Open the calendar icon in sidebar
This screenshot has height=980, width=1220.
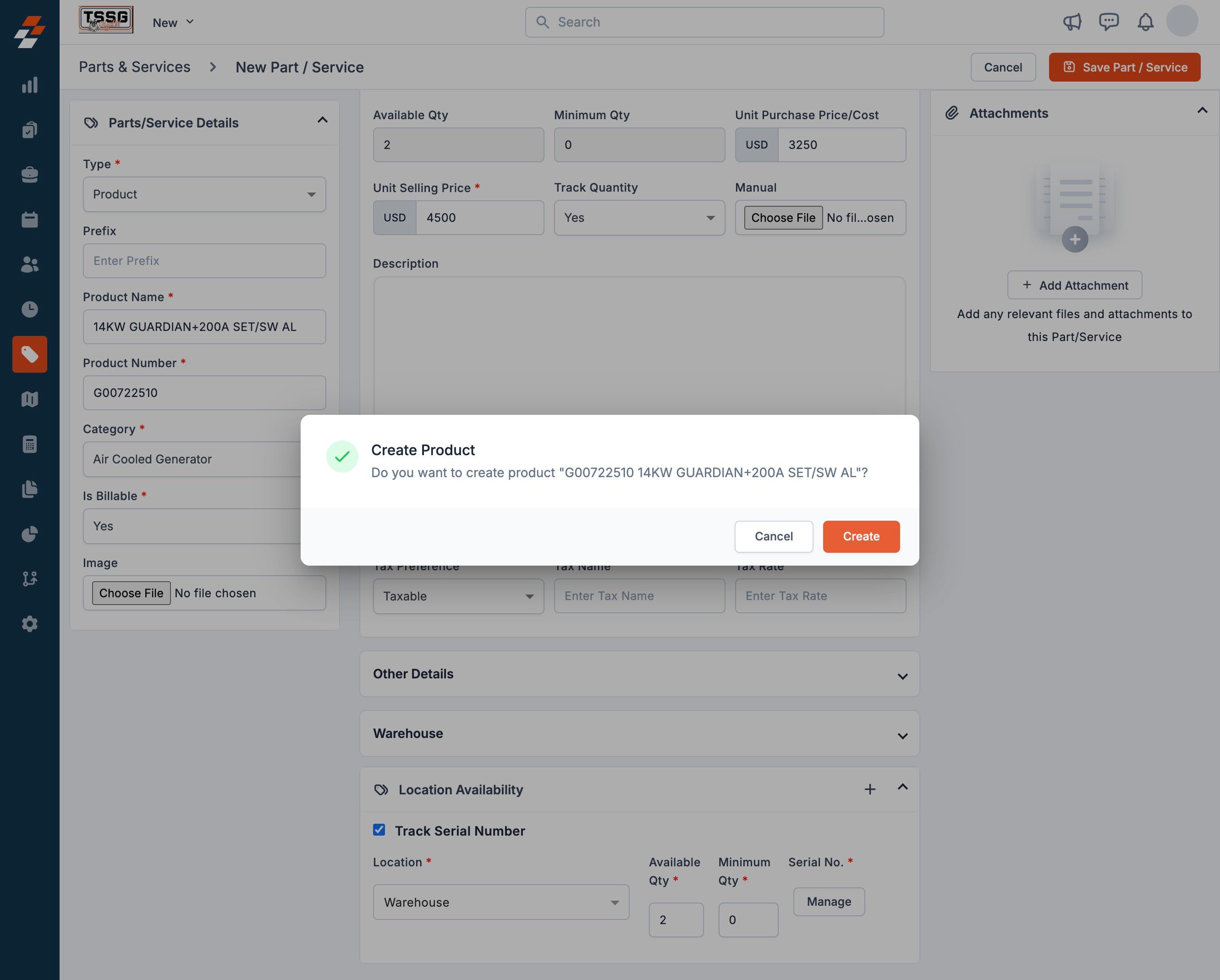click(x=29, y=220)
